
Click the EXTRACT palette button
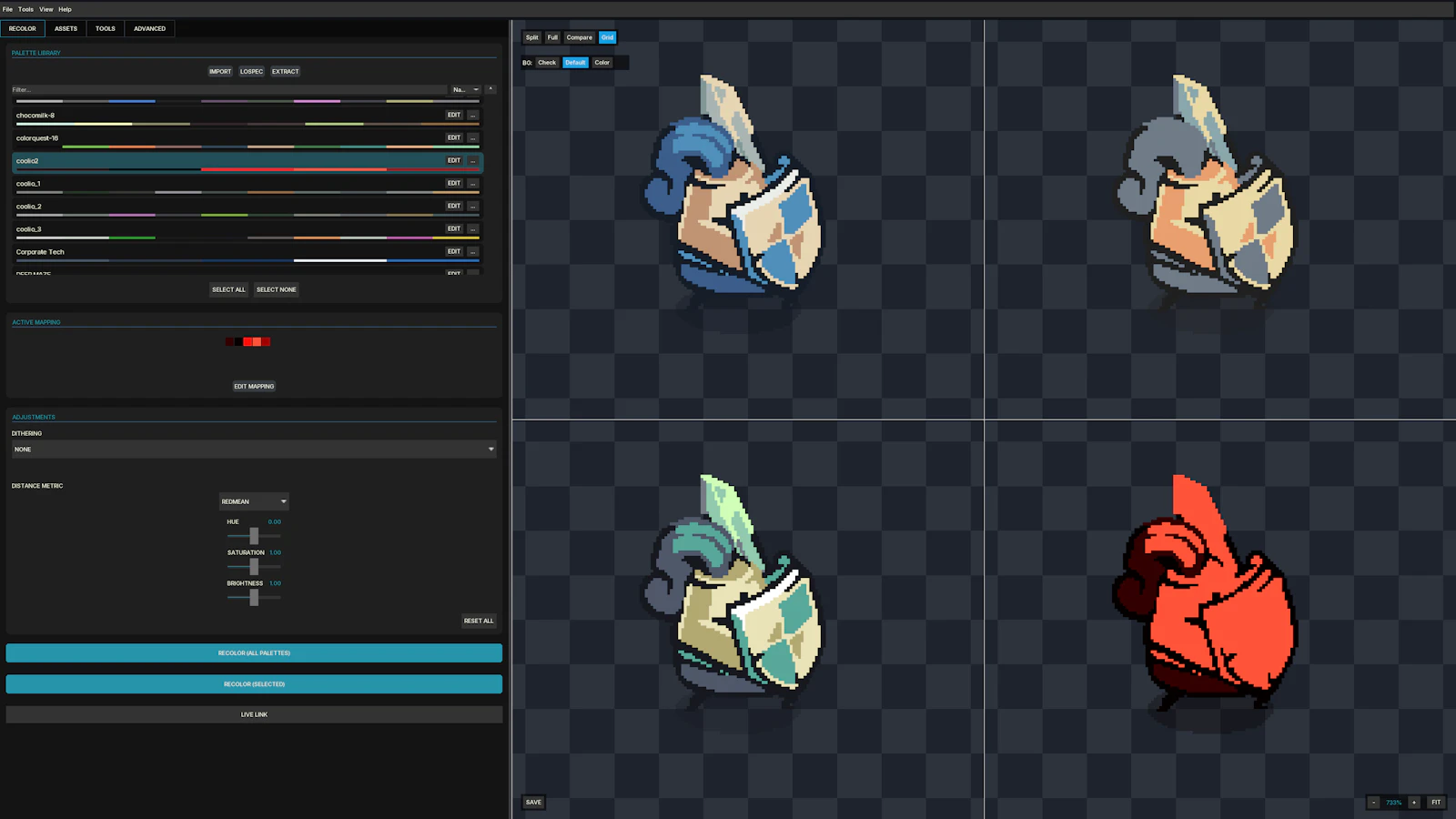[x=285, y=72]
